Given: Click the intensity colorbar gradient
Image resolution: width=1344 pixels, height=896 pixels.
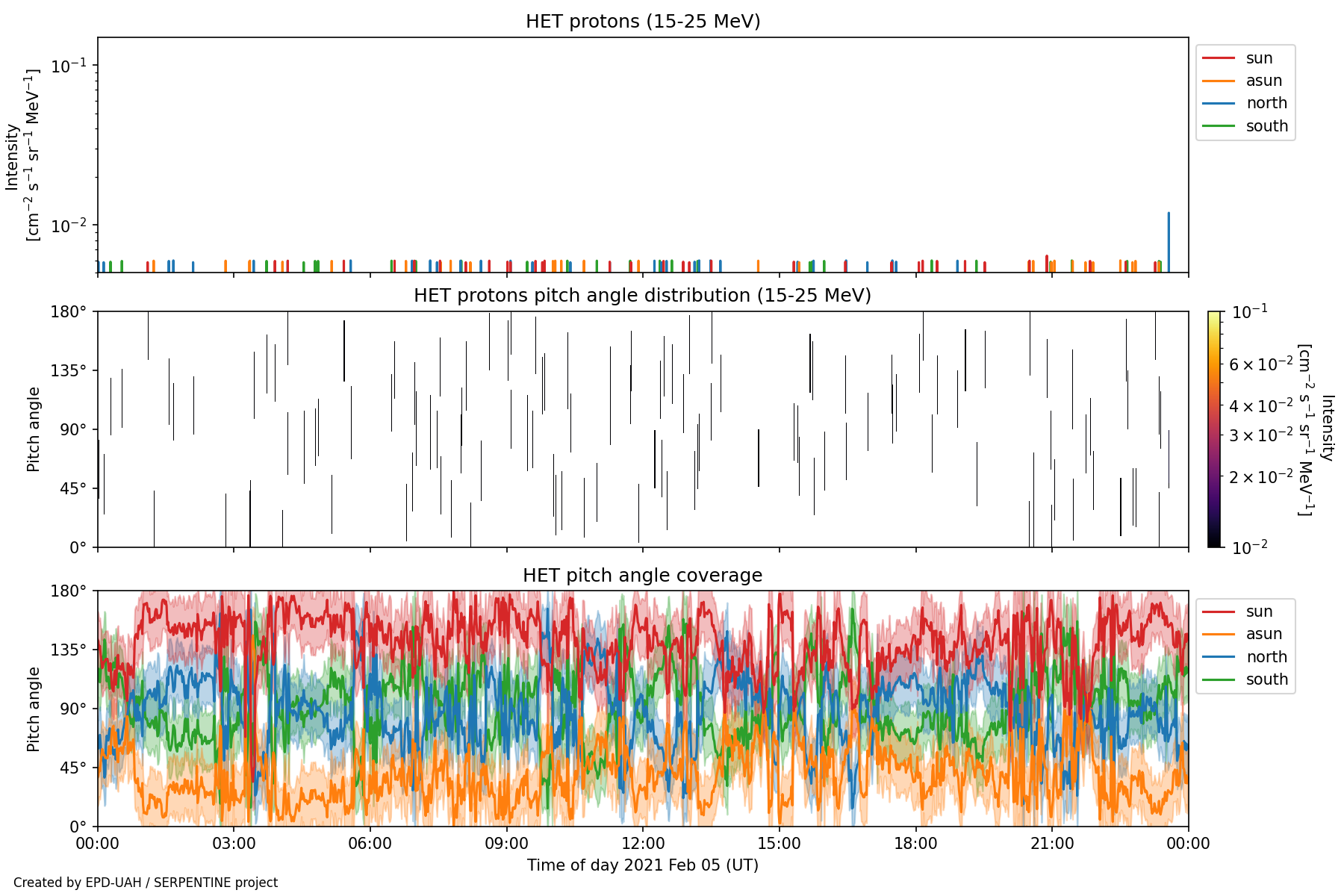Looking at the screenshot, I should click(1215, 429).
